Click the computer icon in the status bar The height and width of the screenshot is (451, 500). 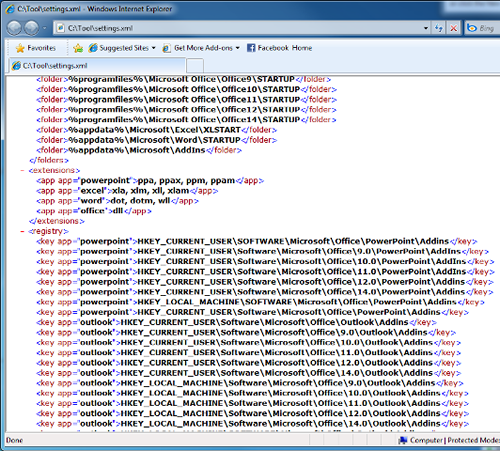[403, 440]
